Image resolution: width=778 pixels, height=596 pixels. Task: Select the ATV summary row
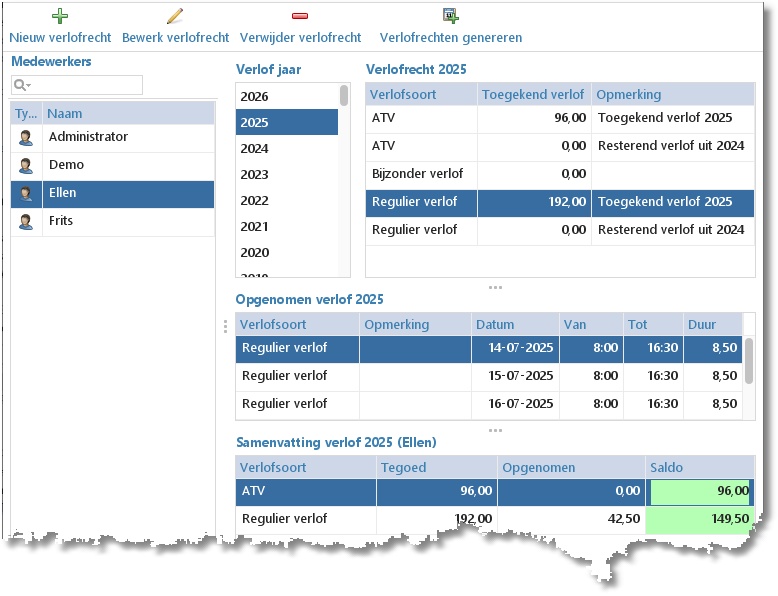click(x=495, y=491)
